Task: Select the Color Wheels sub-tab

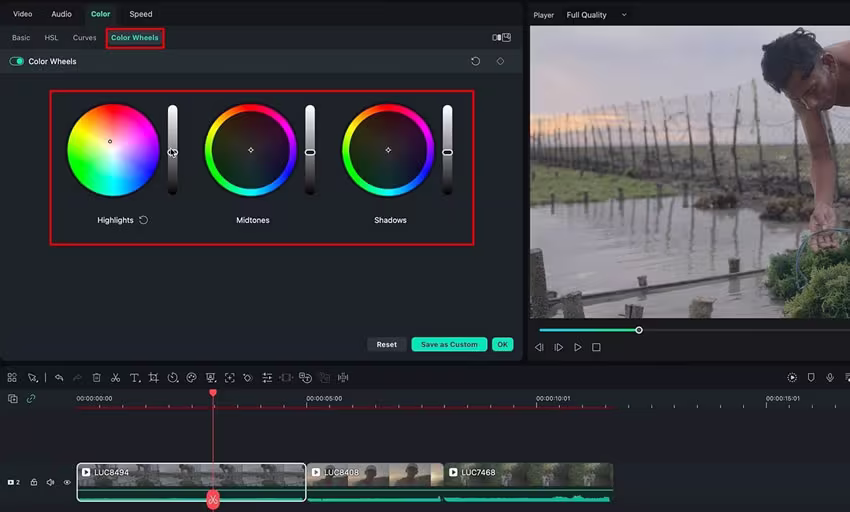Action: pyautogui.click(x=135, y=37)
